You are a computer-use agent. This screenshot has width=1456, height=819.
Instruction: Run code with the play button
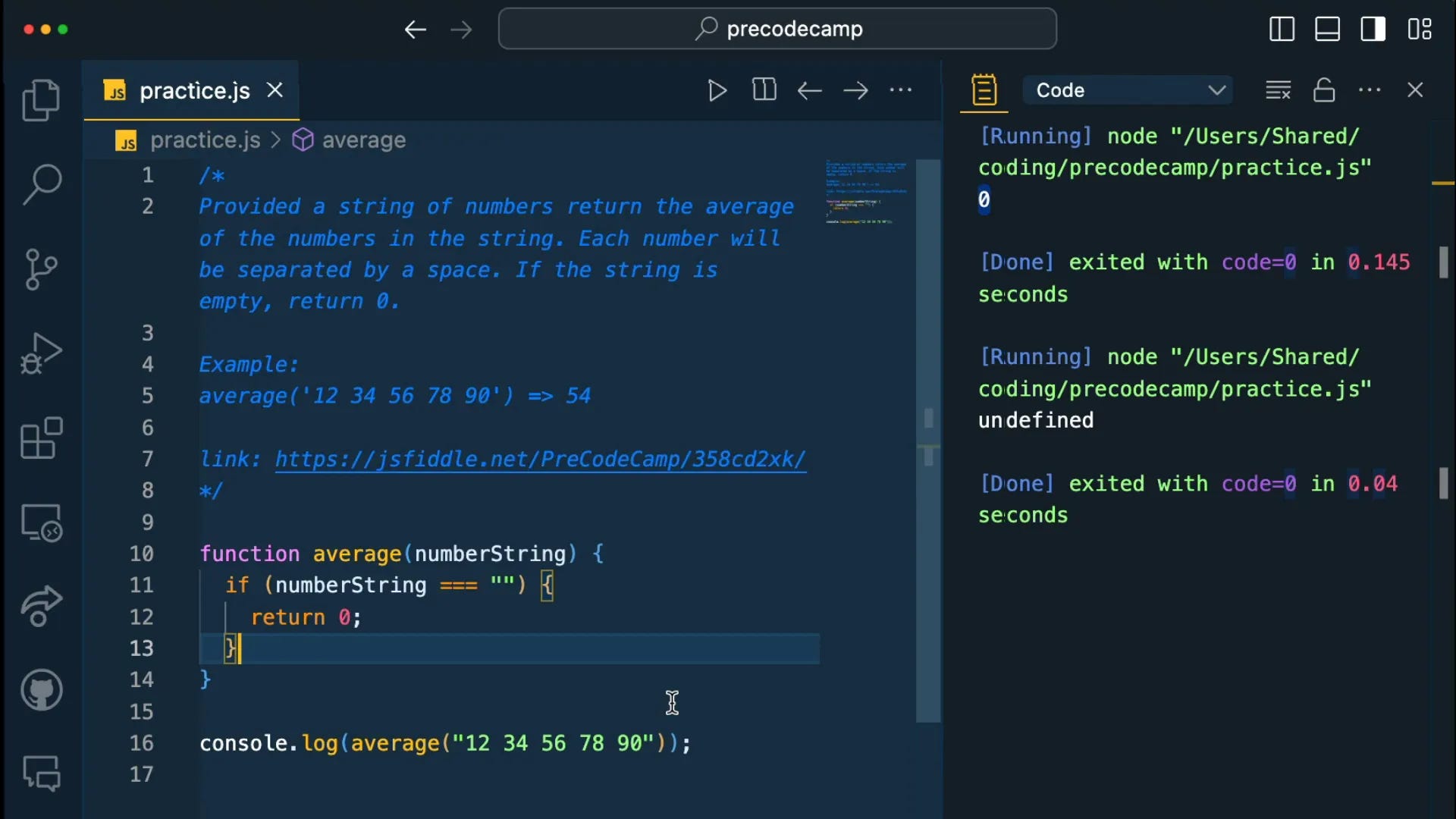pyautogui.click(x=717, y=90)
